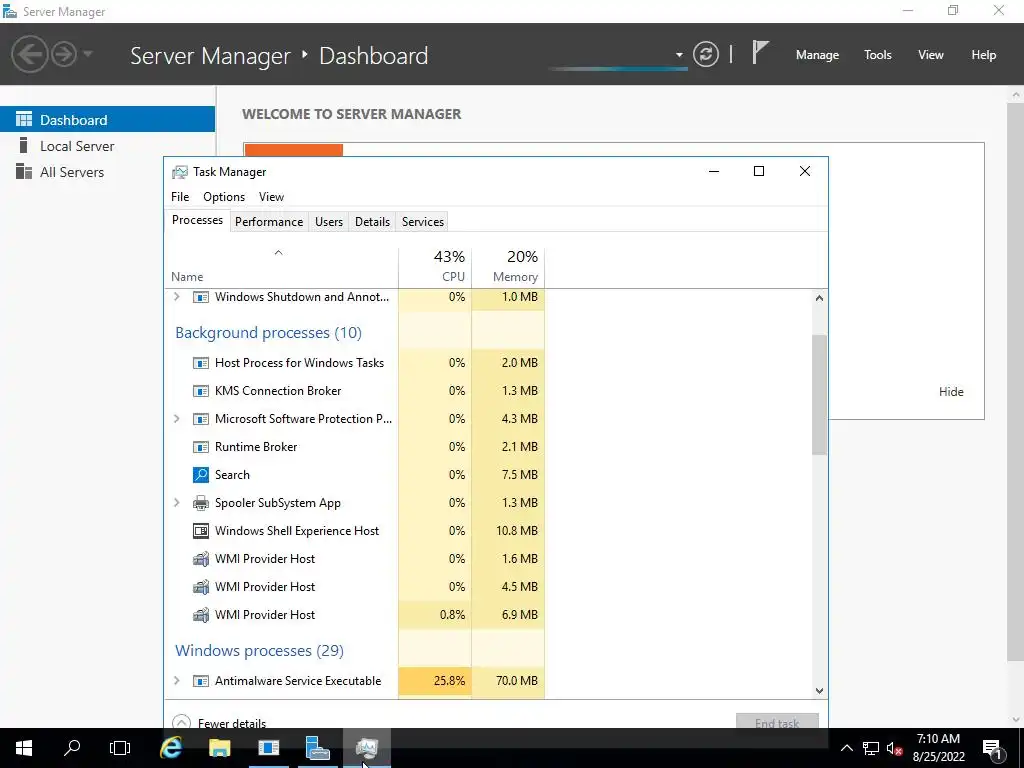Screen dimensions: 1024x768
Task: Open File Explorer from taskbar
Action: pos(219,748)
